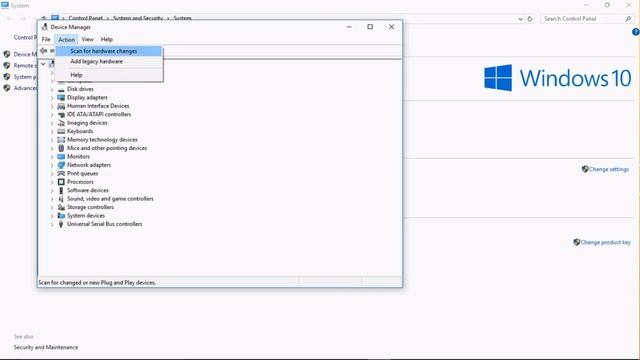The image size is (640, 360).
Task: Click Control Panel breadcrumb in System window
Action: coord(85,18)
